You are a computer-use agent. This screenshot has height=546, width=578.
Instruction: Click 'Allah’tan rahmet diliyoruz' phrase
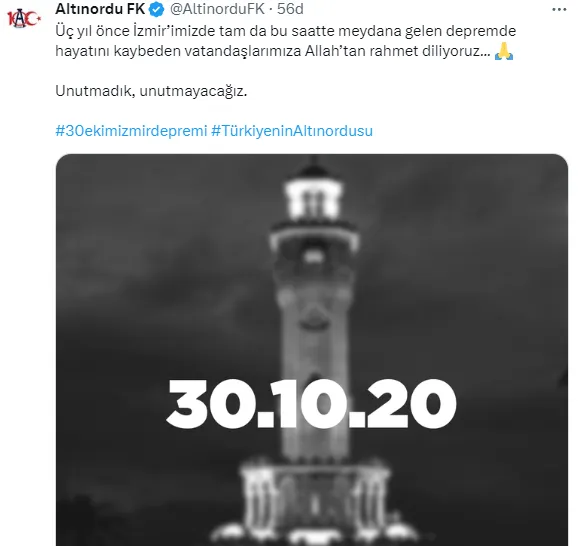pyautogui.click(x=394, y=51)
